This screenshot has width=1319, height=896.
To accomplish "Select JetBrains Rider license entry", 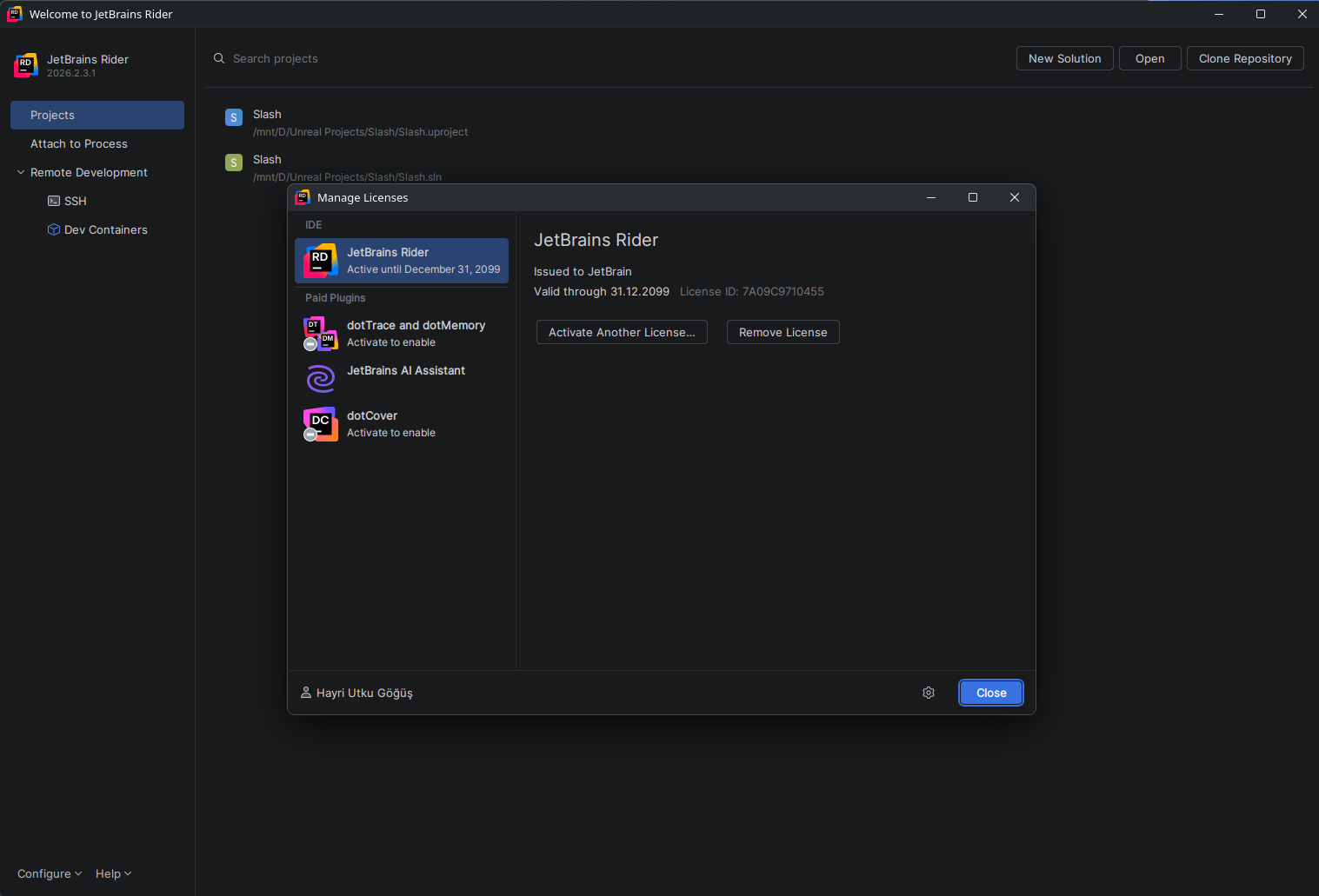I will coord(402,261).
